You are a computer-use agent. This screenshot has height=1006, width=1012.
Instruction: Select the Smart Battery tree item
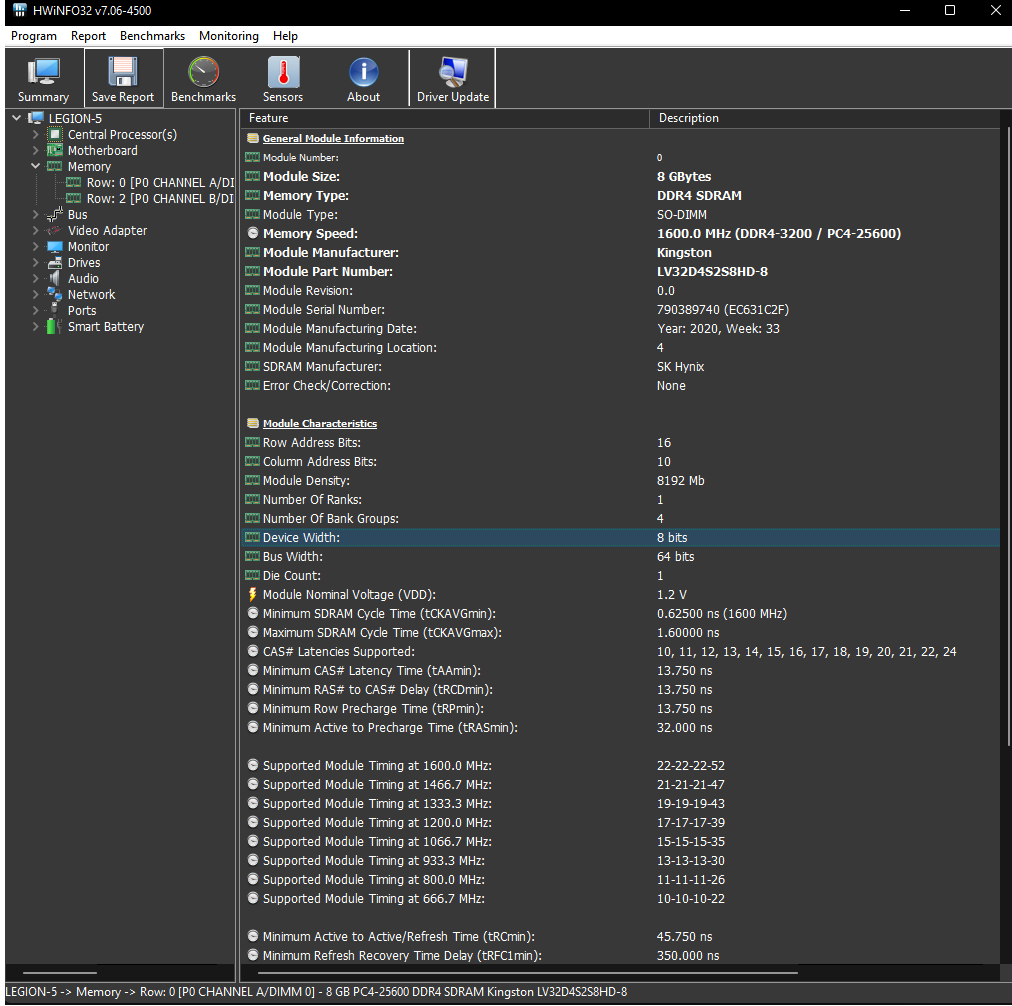pos(106,327)
